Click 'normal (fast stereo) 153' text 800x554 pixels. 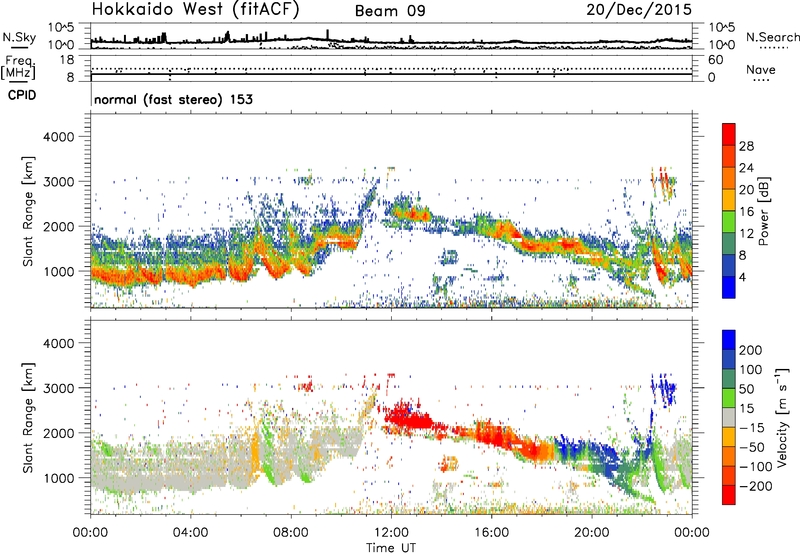coord(173,99)
